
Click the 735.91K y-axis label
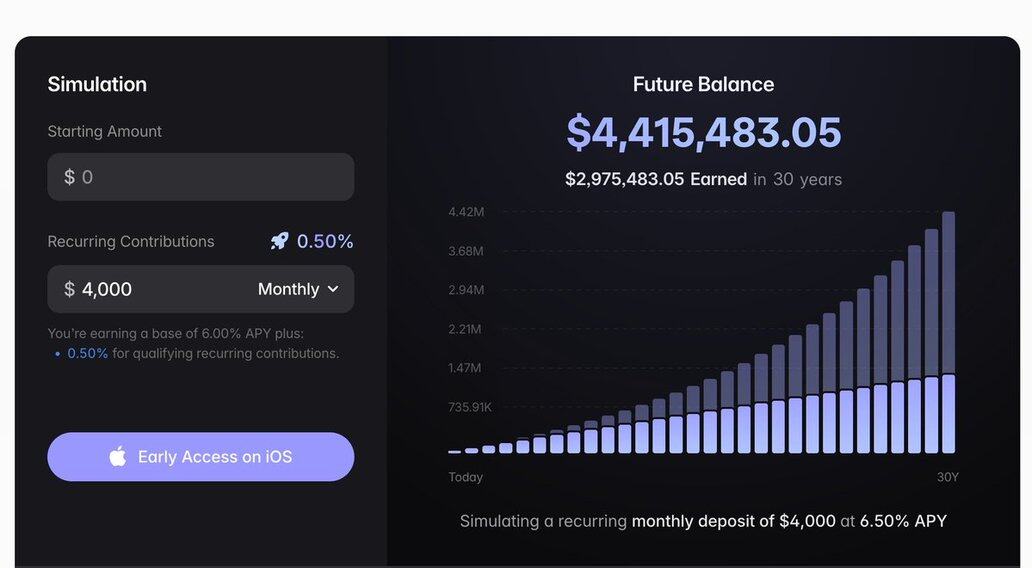pos(469,407)
